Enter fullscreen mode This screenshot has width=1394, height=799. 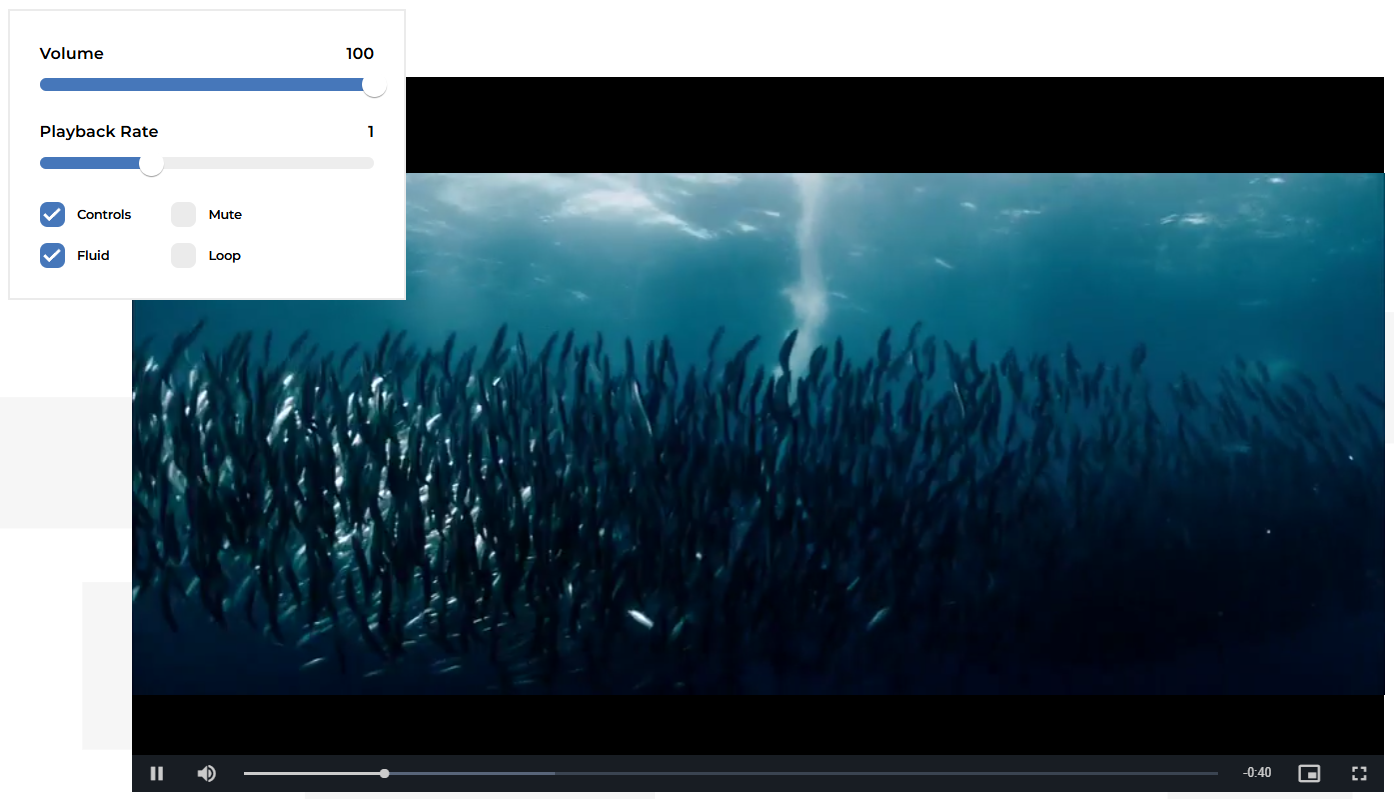1359,773
